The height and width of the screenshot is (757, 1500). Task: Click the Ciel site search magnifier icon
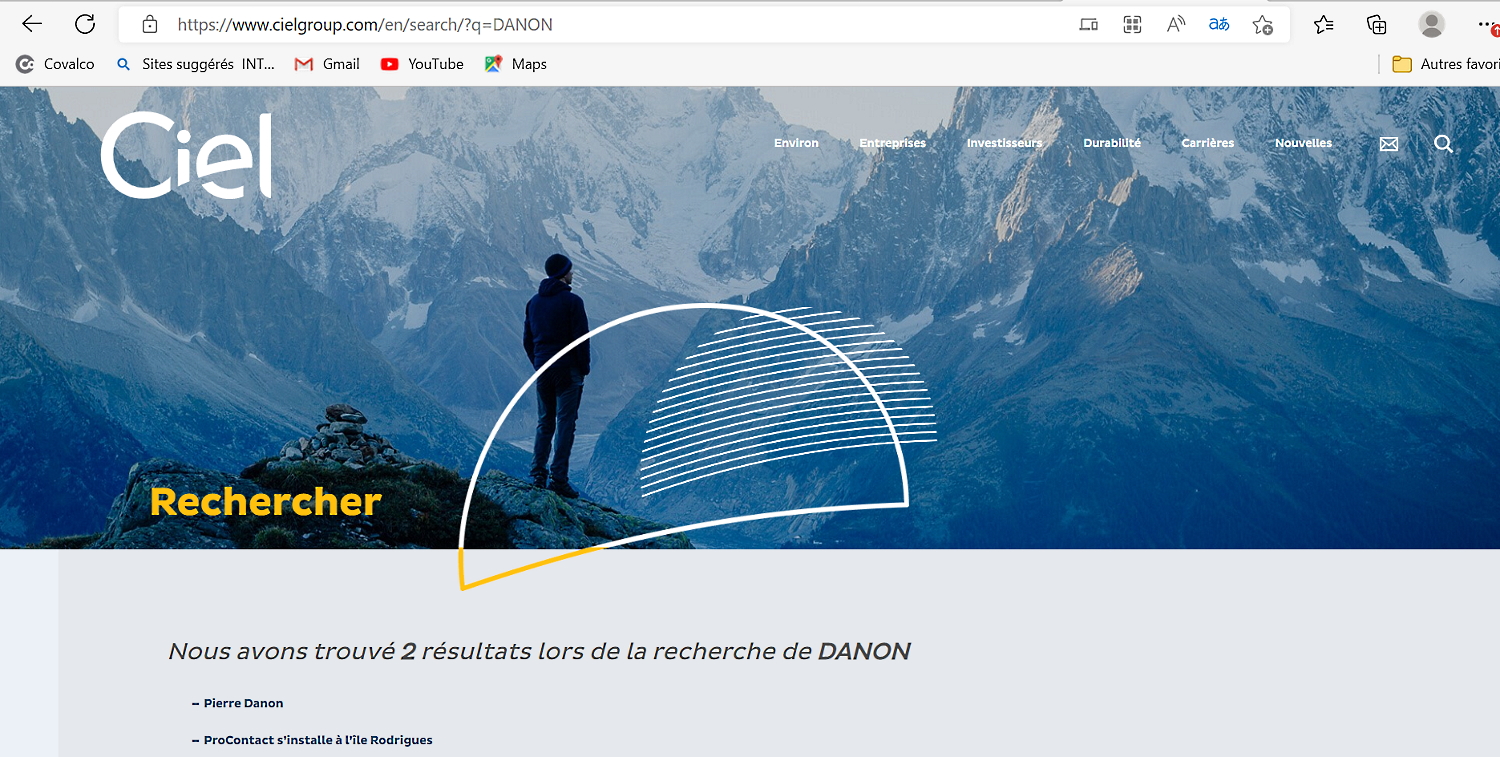tap(1443, 144)
